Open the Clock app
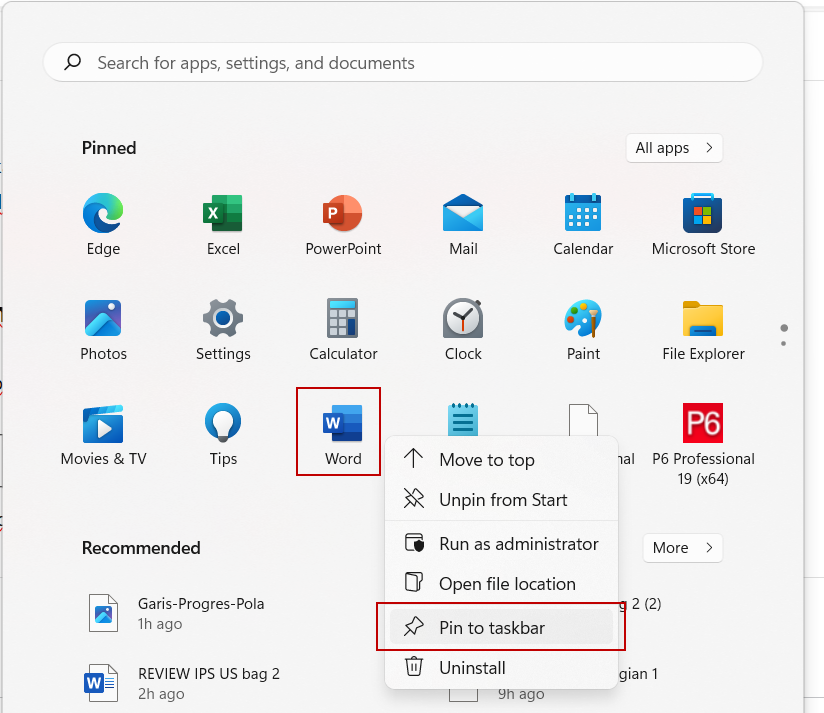Viewport: 824px width, 713px height. (x=463, y=329)
